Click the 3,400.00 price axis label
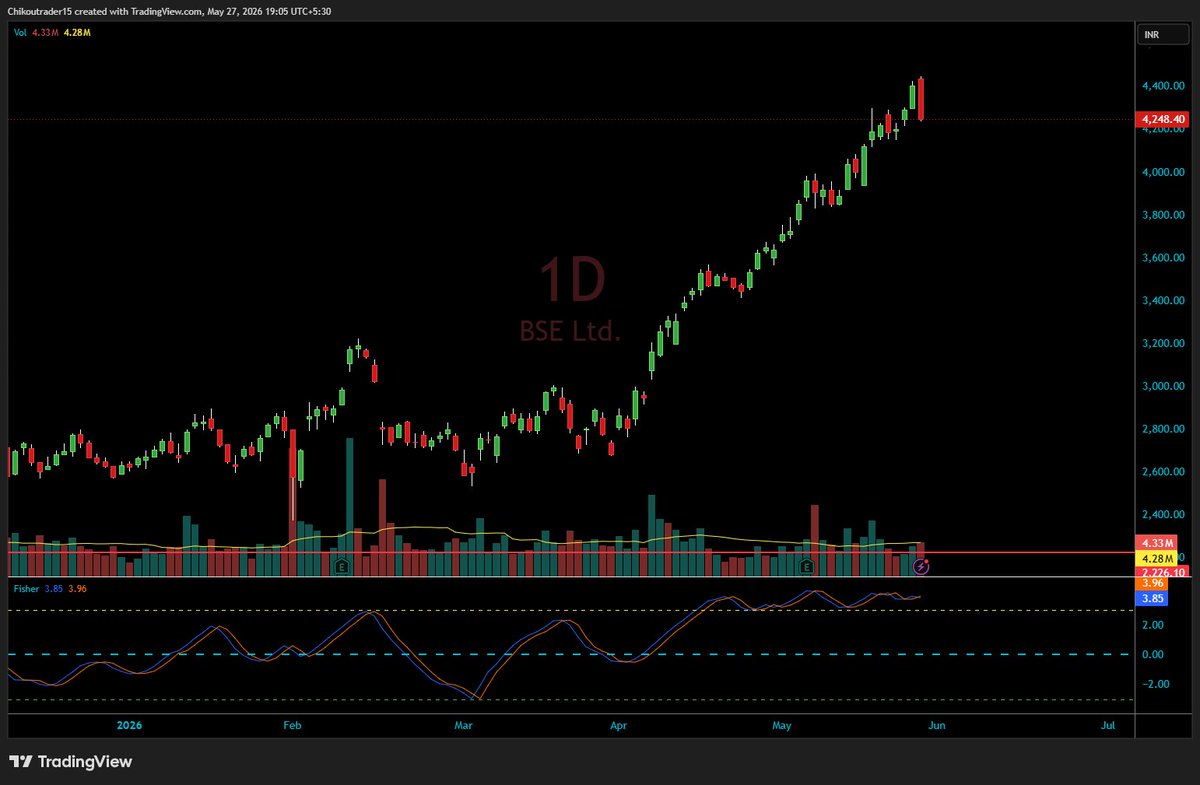 [1165, 300]
